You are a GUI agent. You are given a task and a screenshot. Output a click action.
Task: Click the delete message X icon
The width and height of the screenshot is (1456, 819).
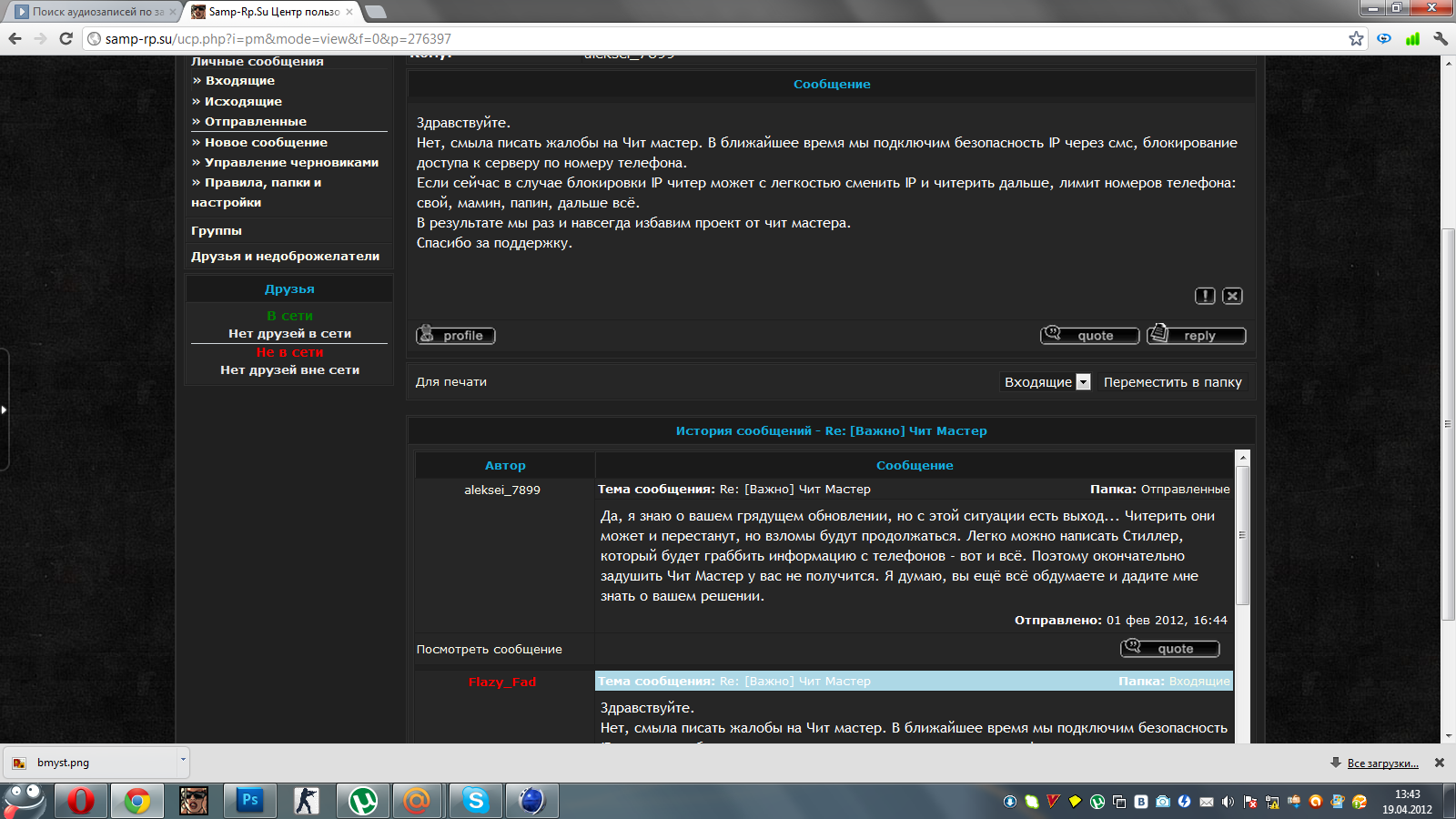tap(1232, 296)
